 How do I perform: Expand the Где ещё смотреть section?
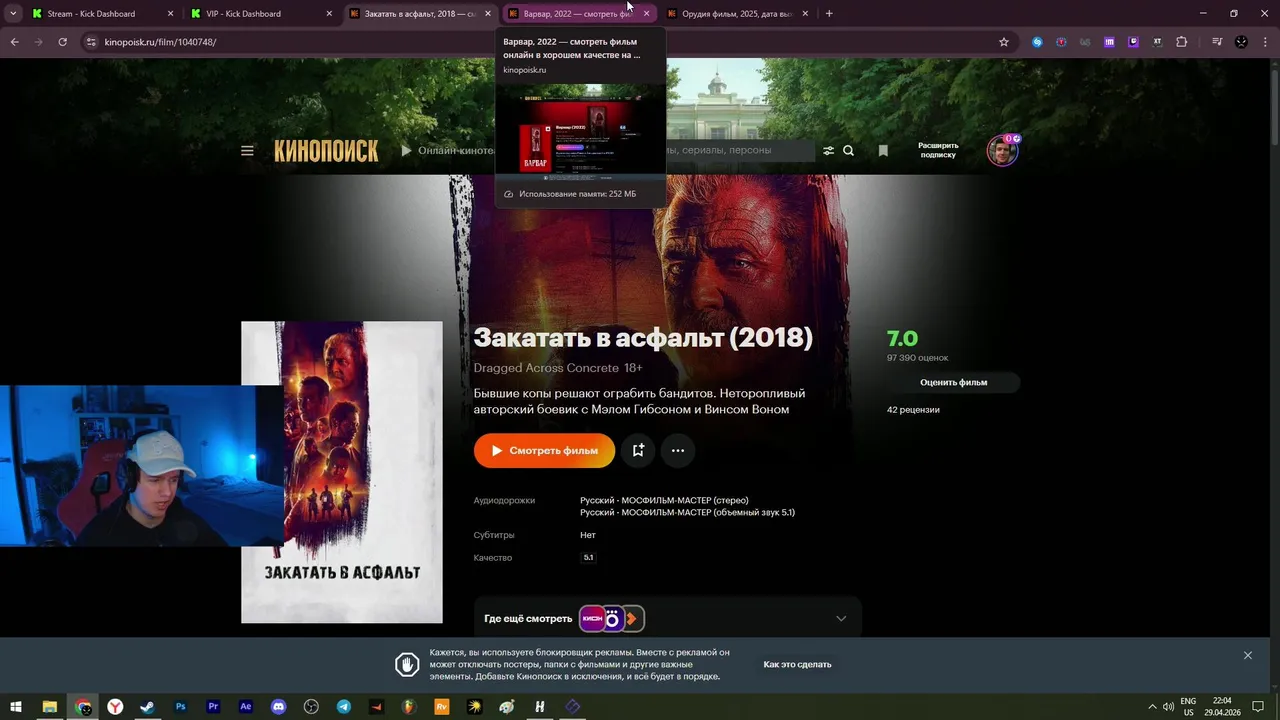[x=841, y=619]
